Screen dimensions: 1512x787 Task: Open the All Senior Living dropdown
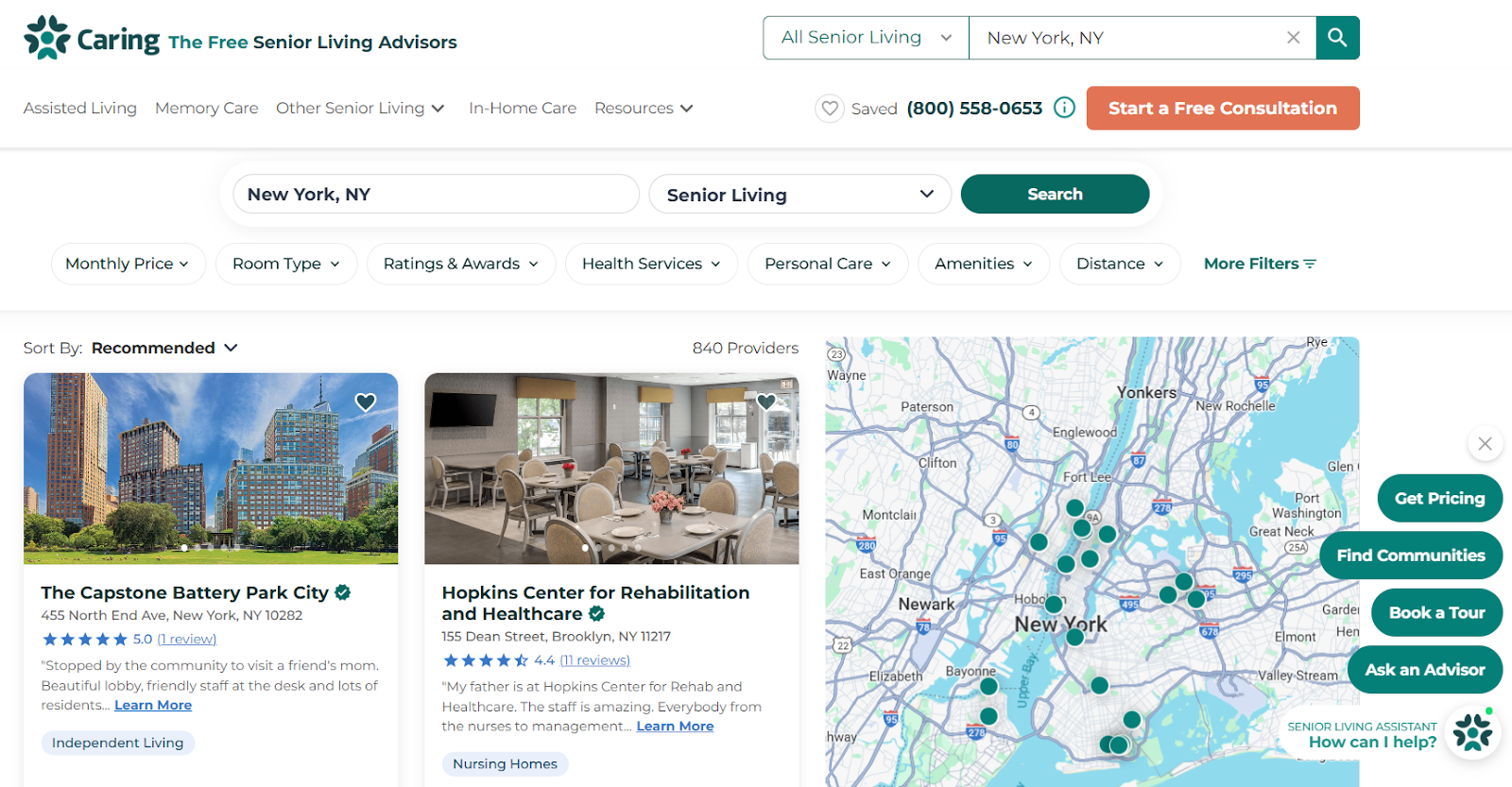click(866, 38)
